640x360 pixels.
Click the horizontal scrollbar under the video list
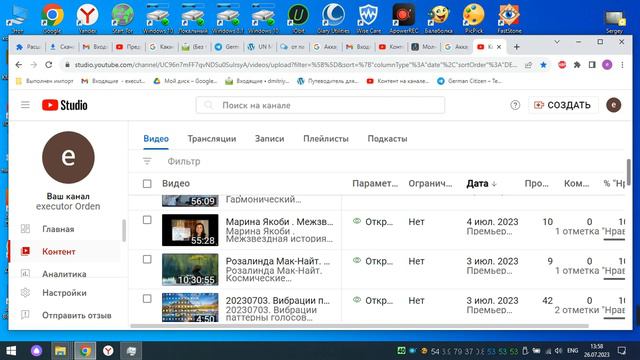pyautogui.click(x=359, y=326)
